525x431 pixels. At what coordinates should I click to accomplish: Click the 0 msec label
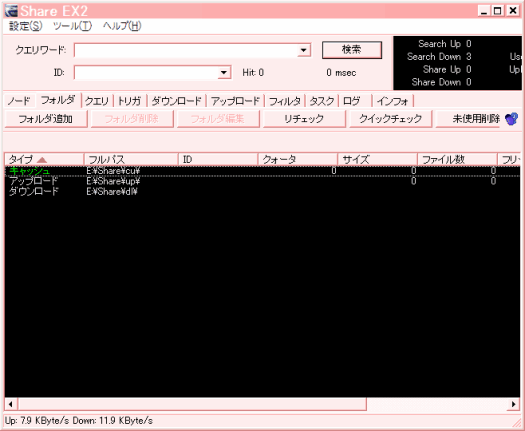[341, 73]
